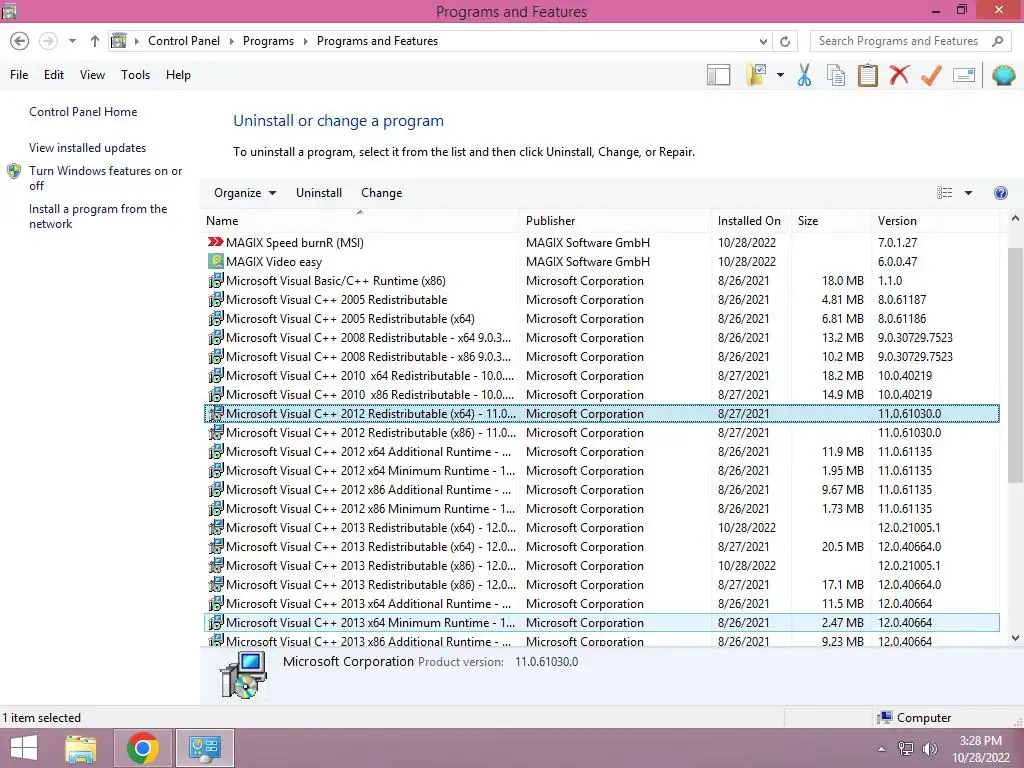Click the Control Panel icon in address bar
Image resolution: width=1024 pixels, height=768 pixels.
coord(118,40)
